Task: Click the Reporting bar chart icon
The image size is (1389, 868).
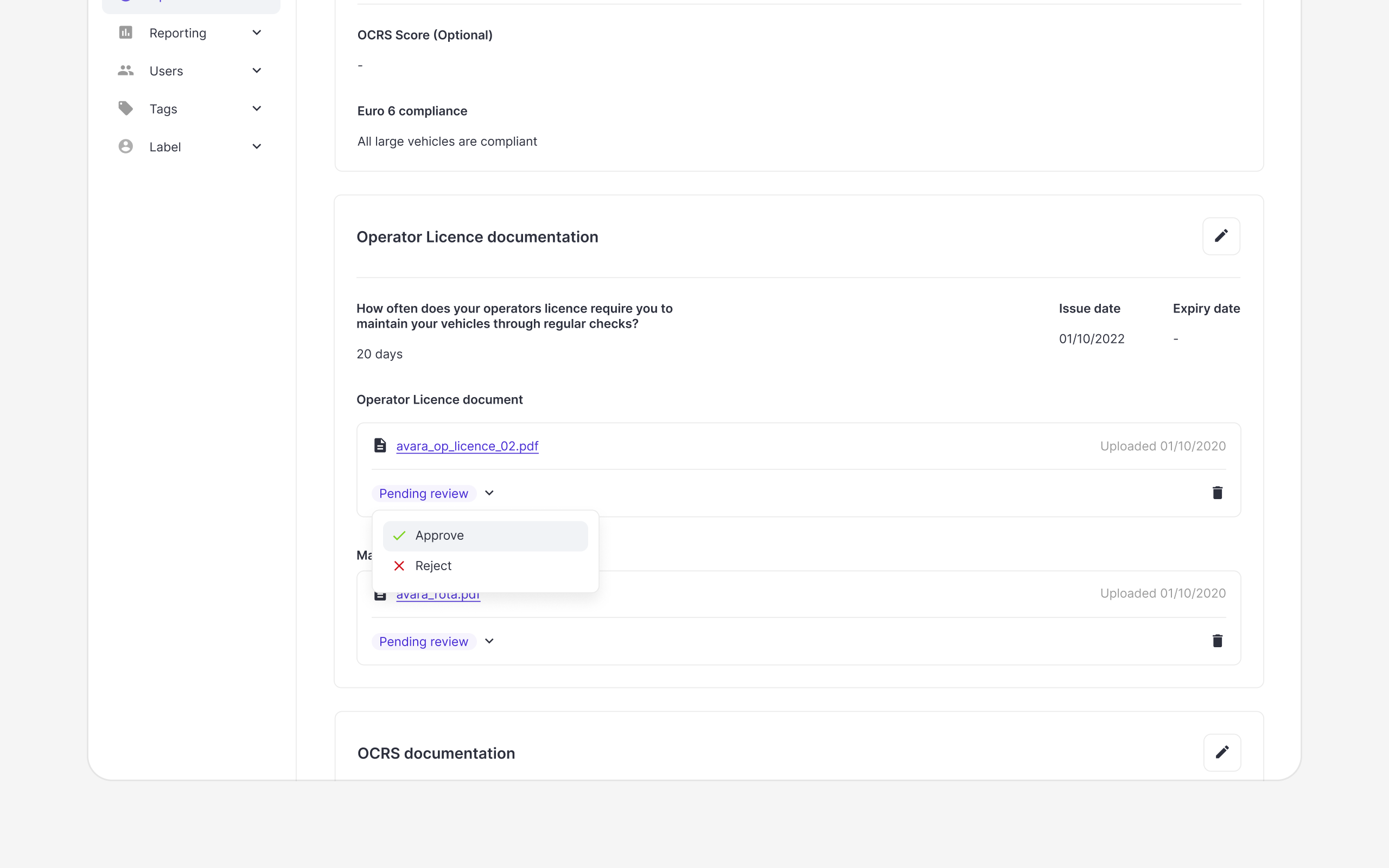Action: (126, 33)
